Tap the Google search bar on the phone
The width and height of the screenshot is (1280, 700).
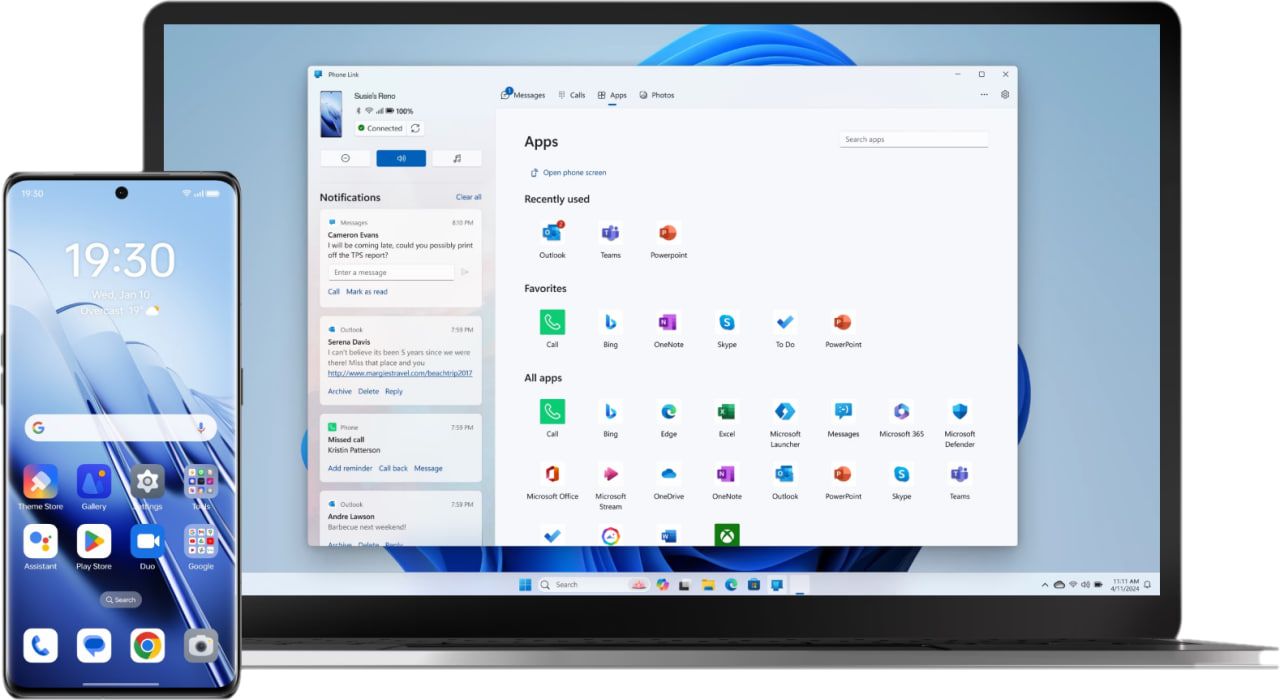(x=120, y=427)
